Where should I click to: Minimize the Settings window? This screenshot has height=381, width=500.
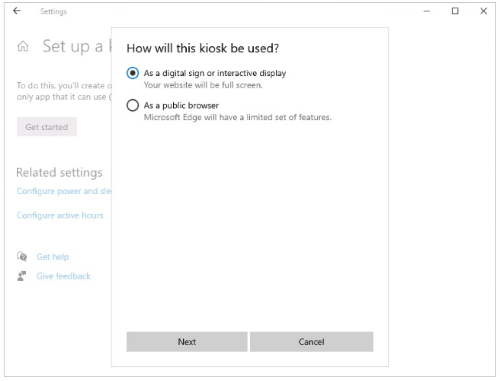click(x=427, y=11)
